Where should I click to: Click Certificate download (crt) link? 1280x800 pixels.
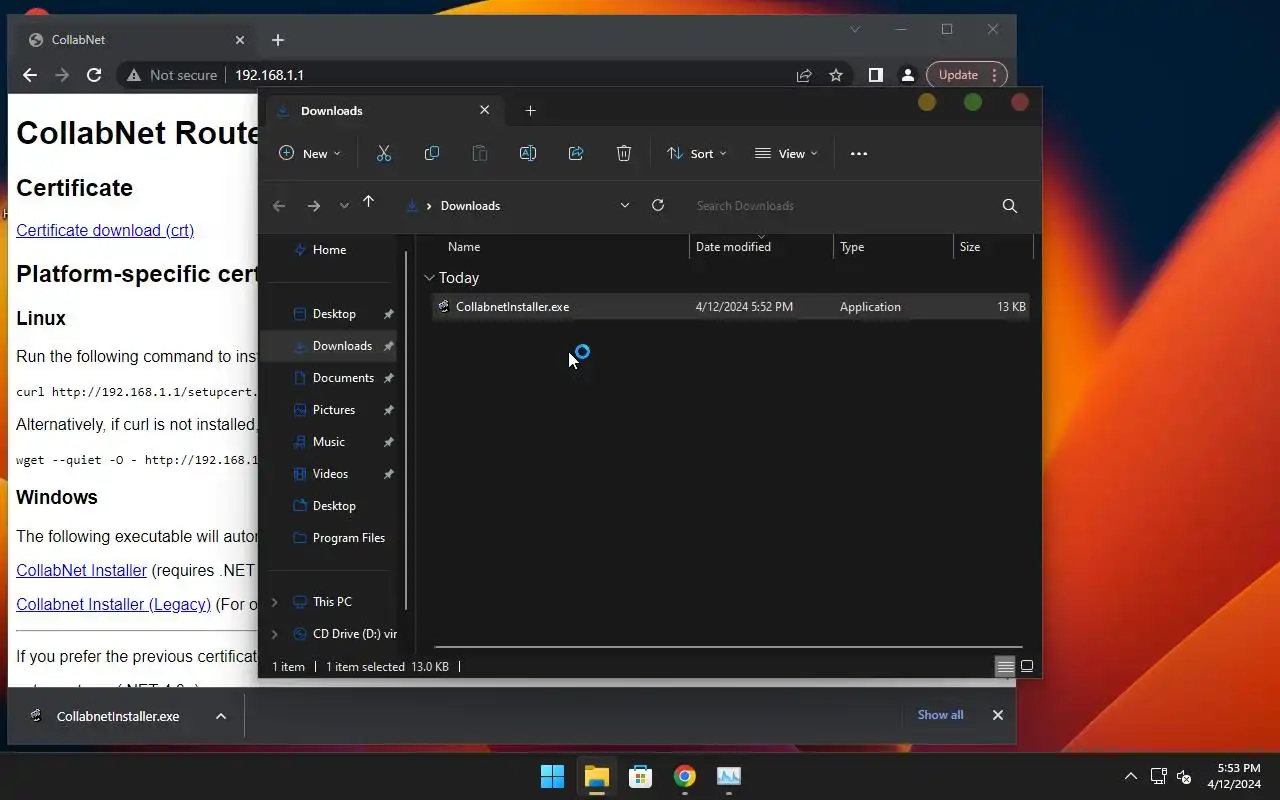(x=105, y=230)
